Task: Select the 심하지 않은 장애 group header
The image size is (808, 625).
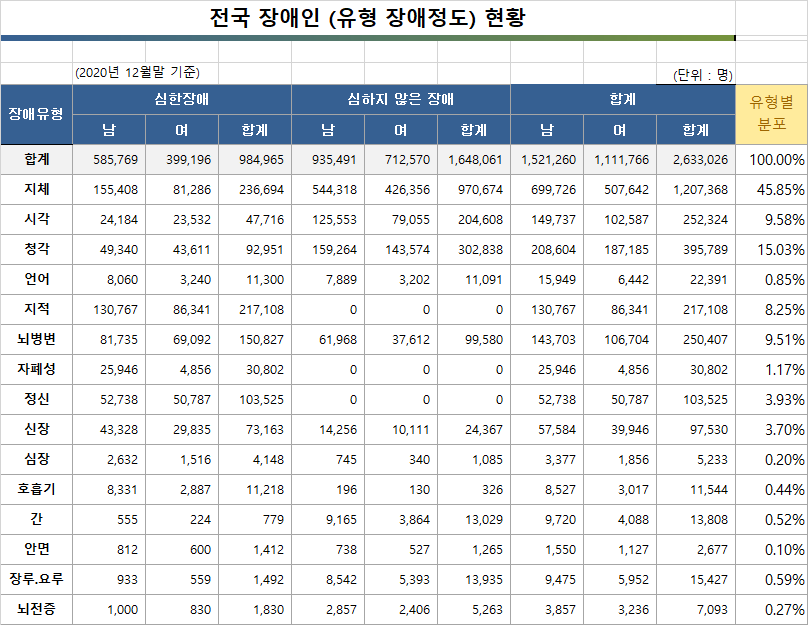Action: pyautogui.click(x=401, y=99)
